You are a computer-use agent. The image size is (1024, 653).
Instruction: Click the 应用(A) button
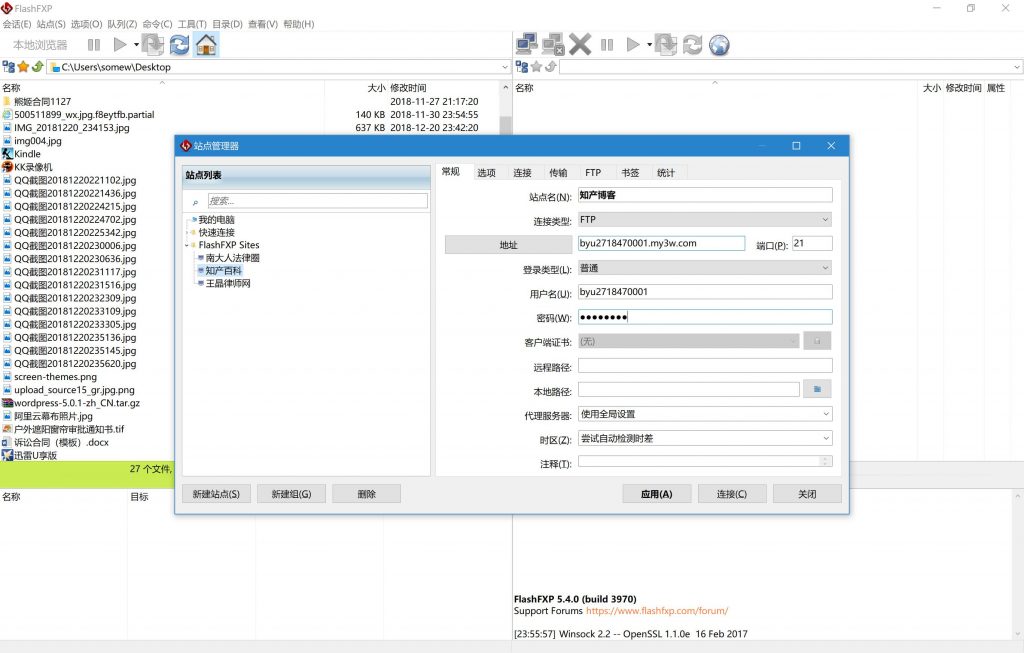656,494
